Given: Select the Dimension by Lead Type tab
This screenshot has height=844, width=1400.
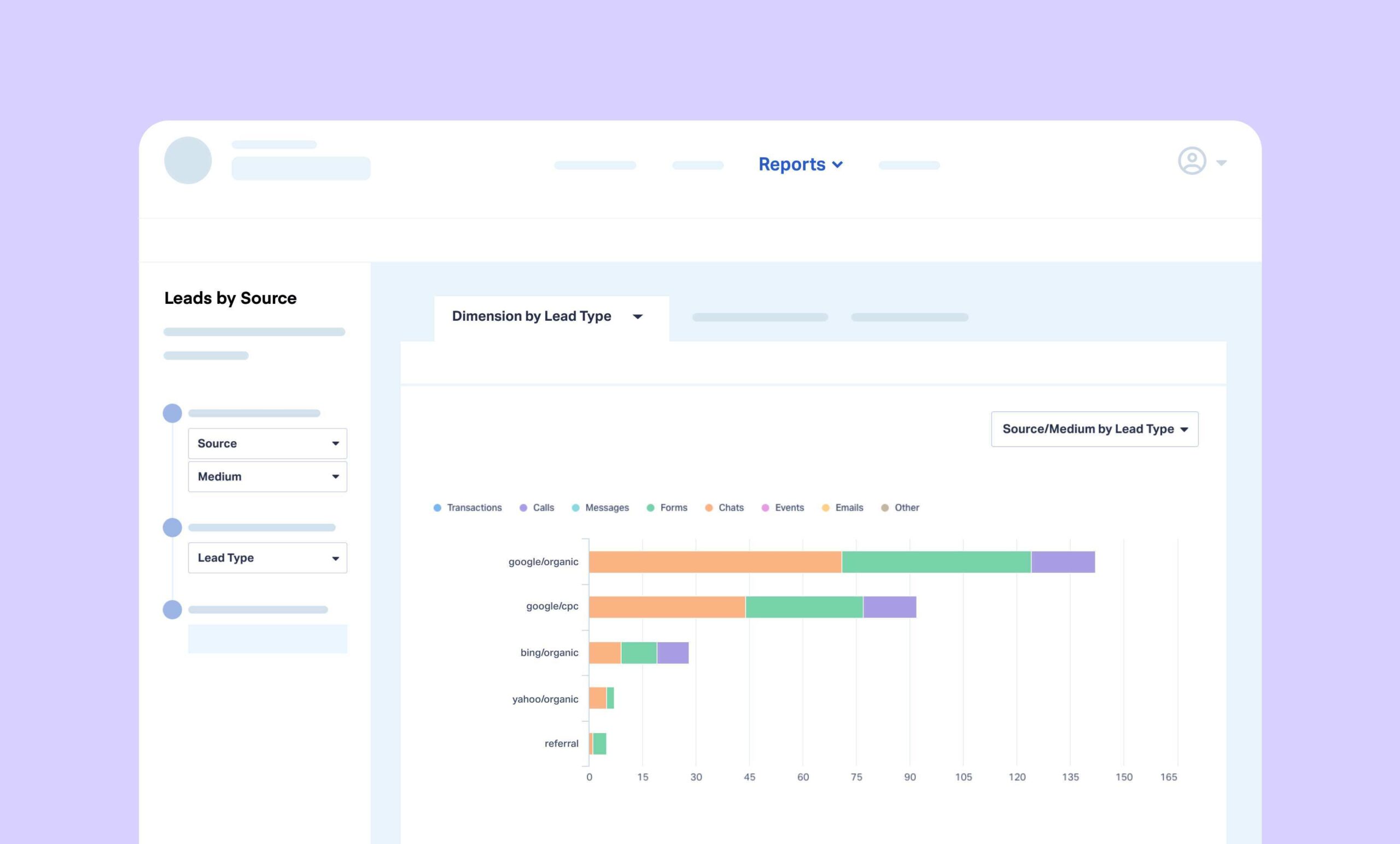Looking at the screenshot, I should pos(548,317).
